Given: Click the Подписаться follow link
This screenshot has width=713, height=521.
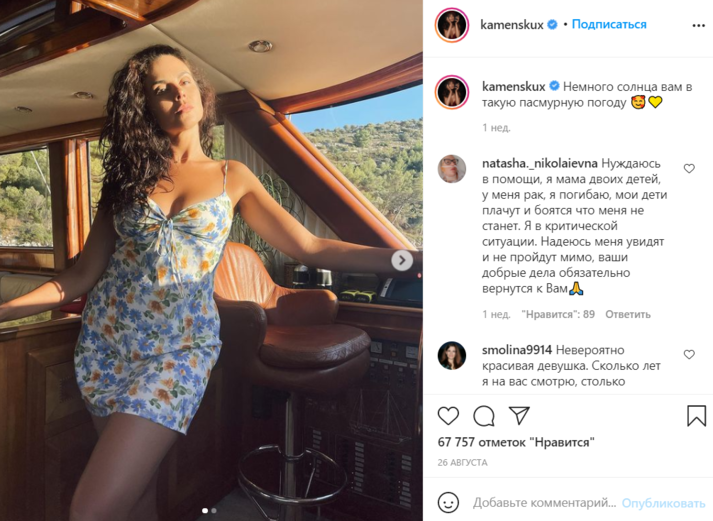Looking at the screenshot, I should pyautogui.click(x=609, y=25).
